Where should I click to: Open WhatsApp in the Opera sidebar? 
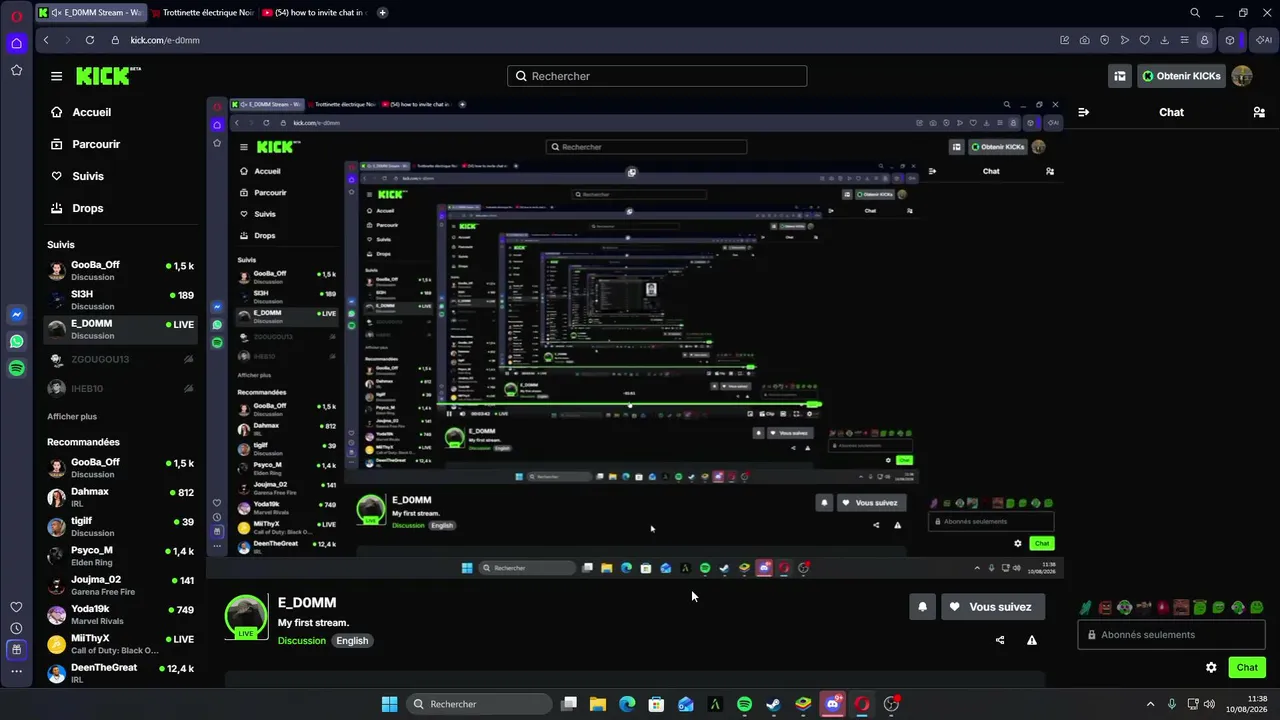click(16, 341)
